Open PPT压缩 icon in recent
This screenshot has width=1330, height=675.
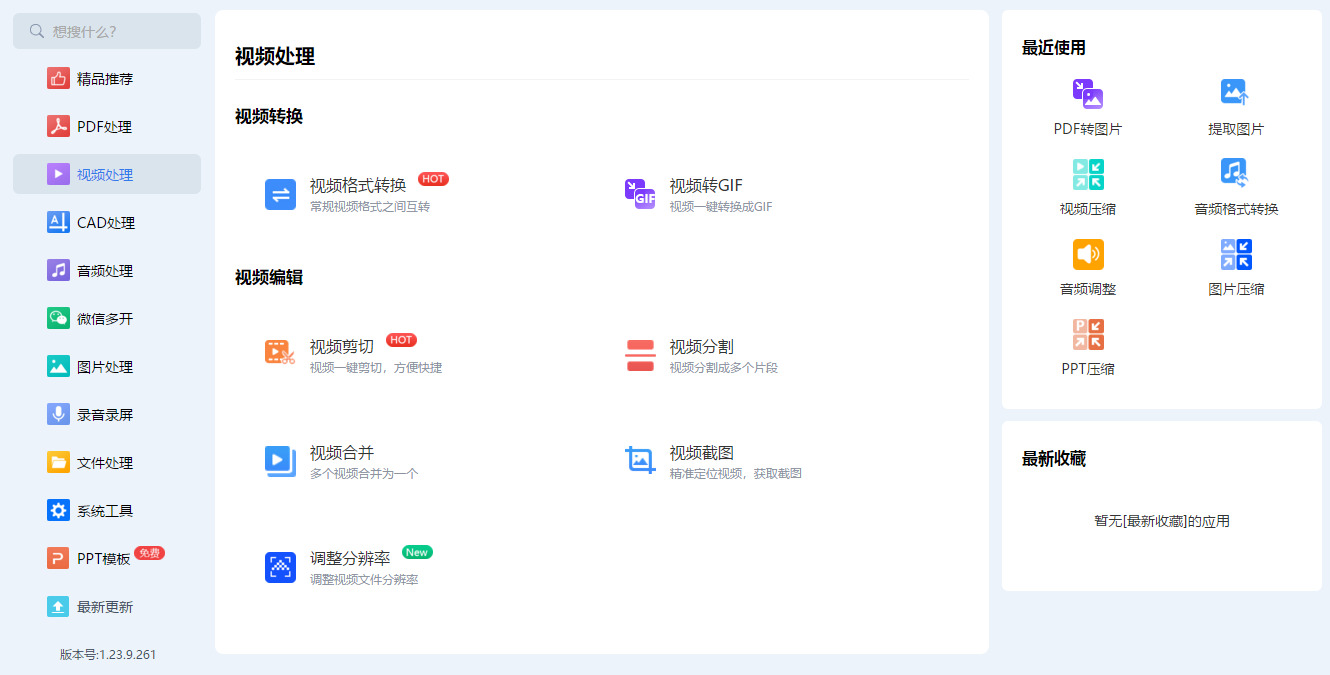(1088, 335)
